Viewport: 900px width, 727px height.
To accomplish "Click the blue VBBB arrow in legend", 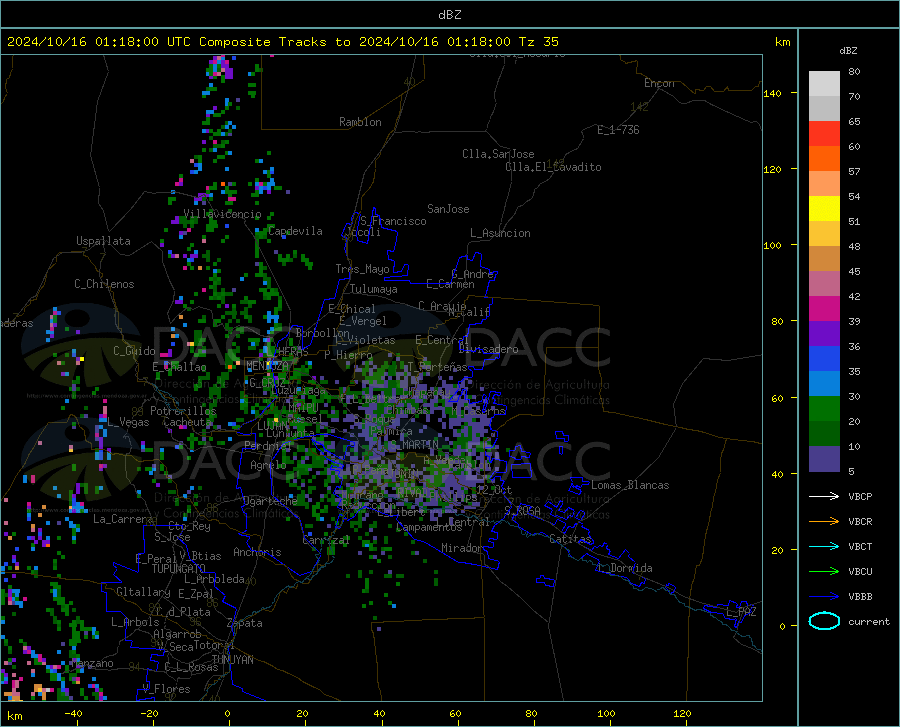I will (824, 597).
